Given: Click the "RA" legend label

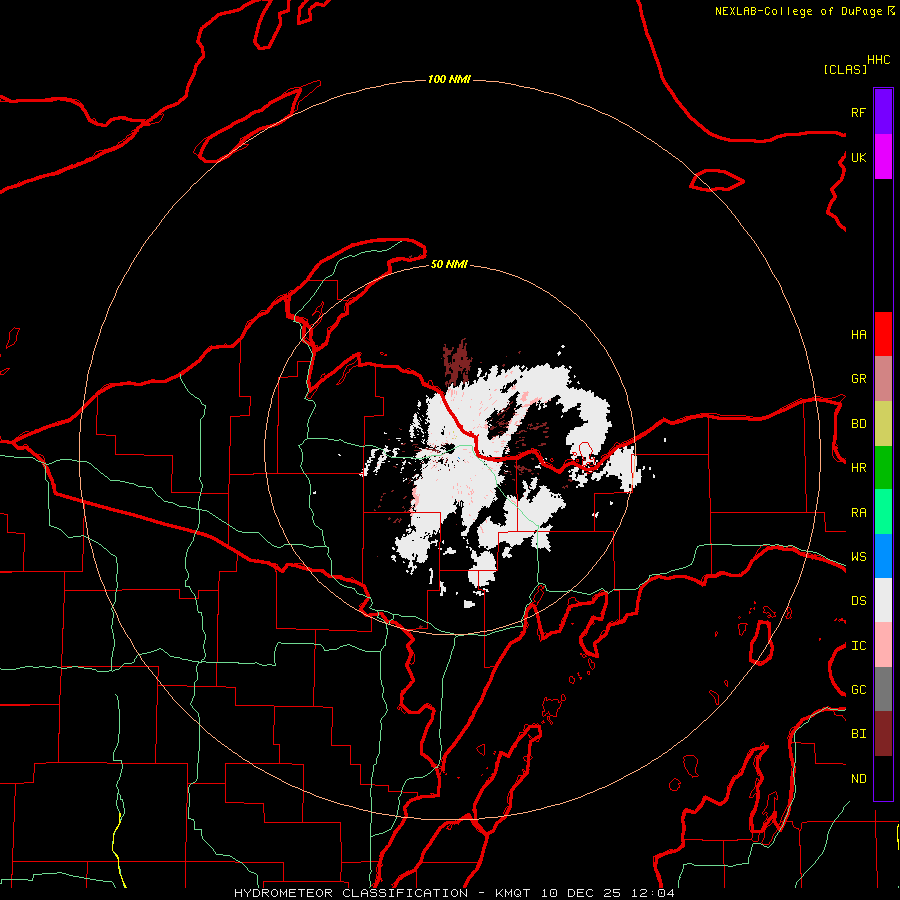Looking at the screenshot, I should [x=858, y=513].
